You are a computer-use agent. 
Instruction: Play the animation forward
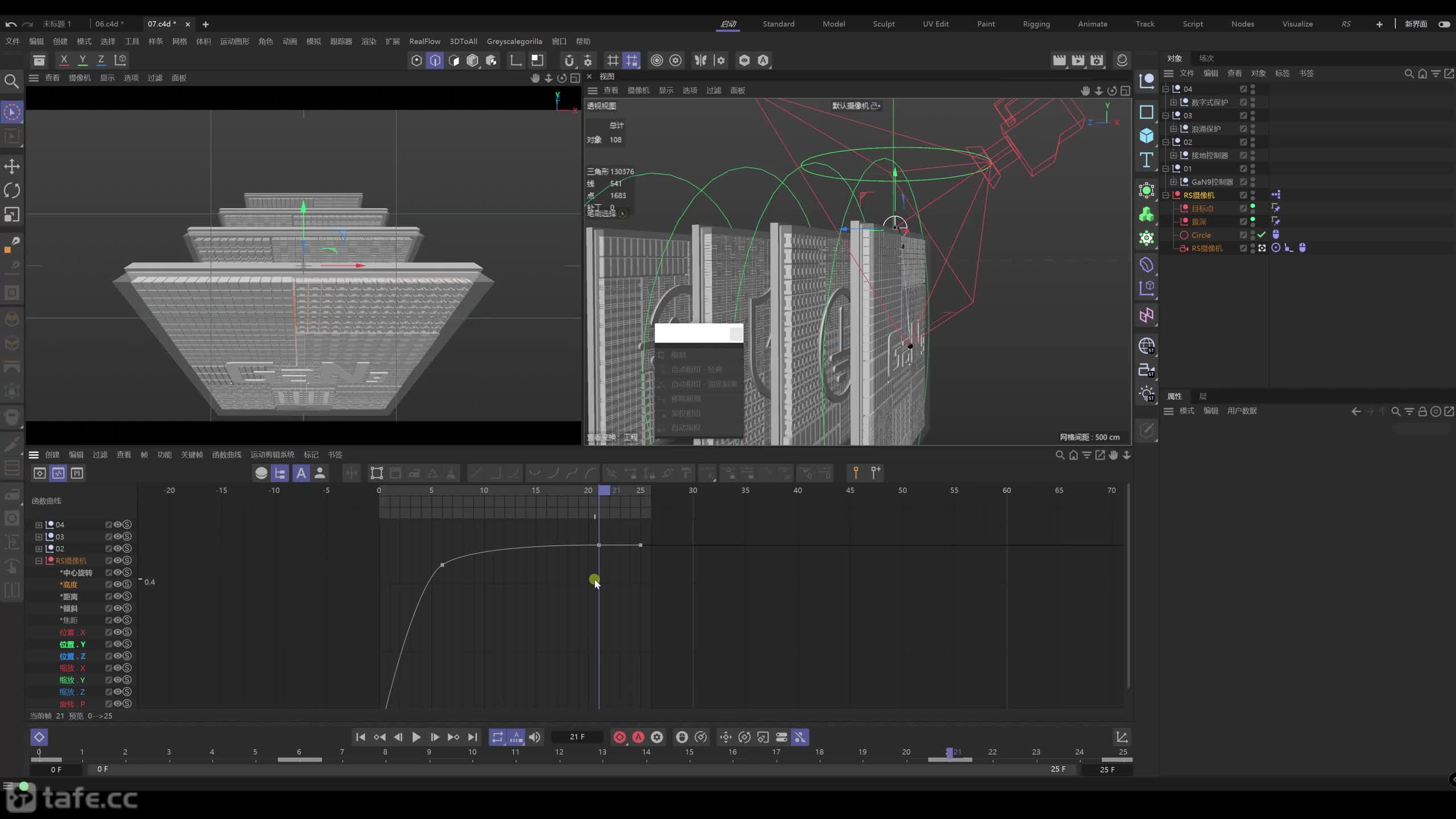[416, 737]
